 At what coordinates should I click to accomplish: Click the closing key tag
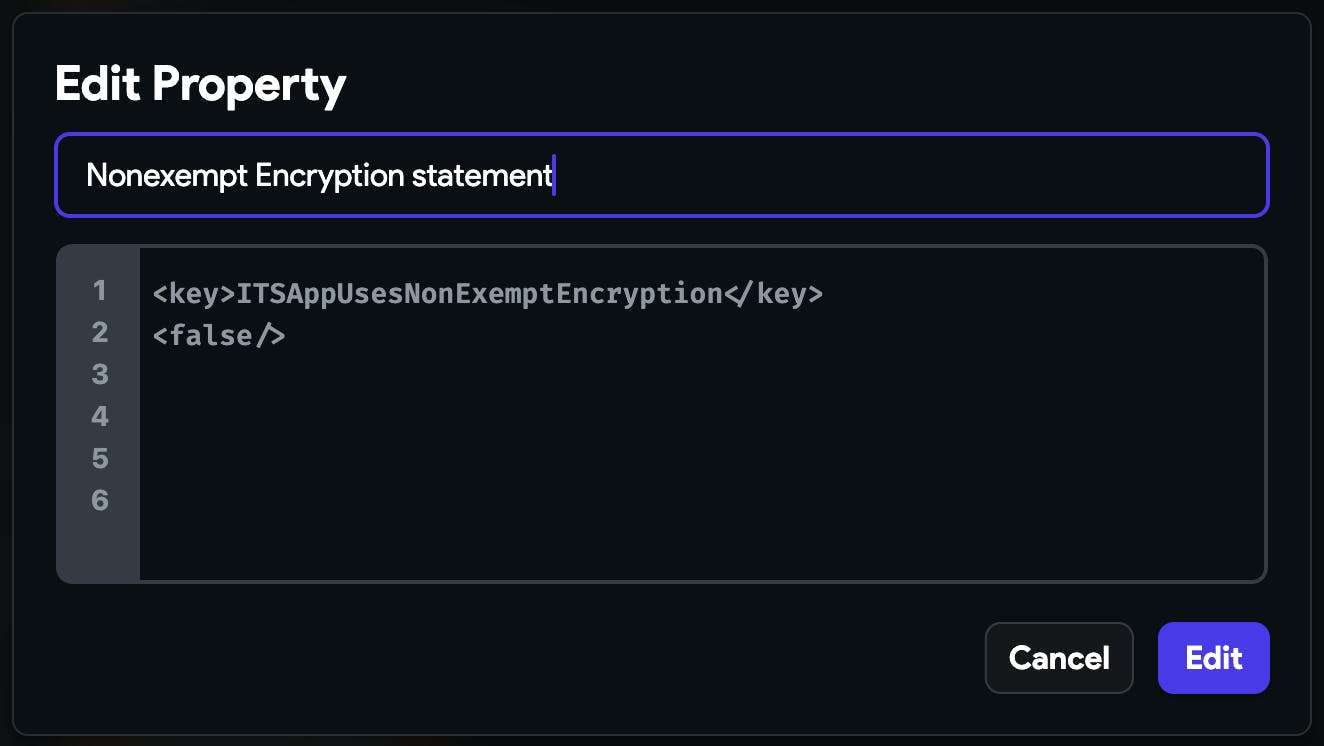(x=773, y=294)
